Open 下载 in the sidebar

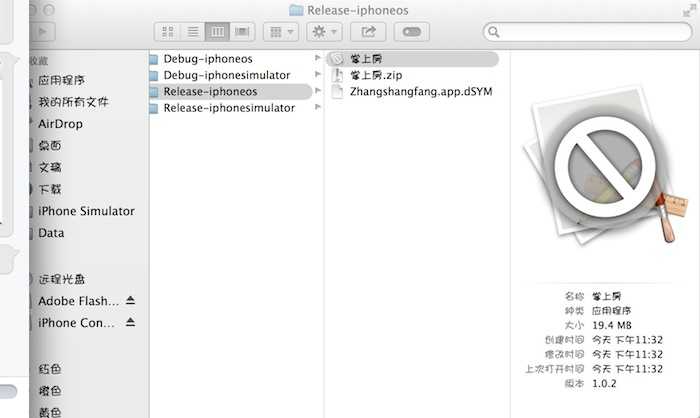point(50,189)
